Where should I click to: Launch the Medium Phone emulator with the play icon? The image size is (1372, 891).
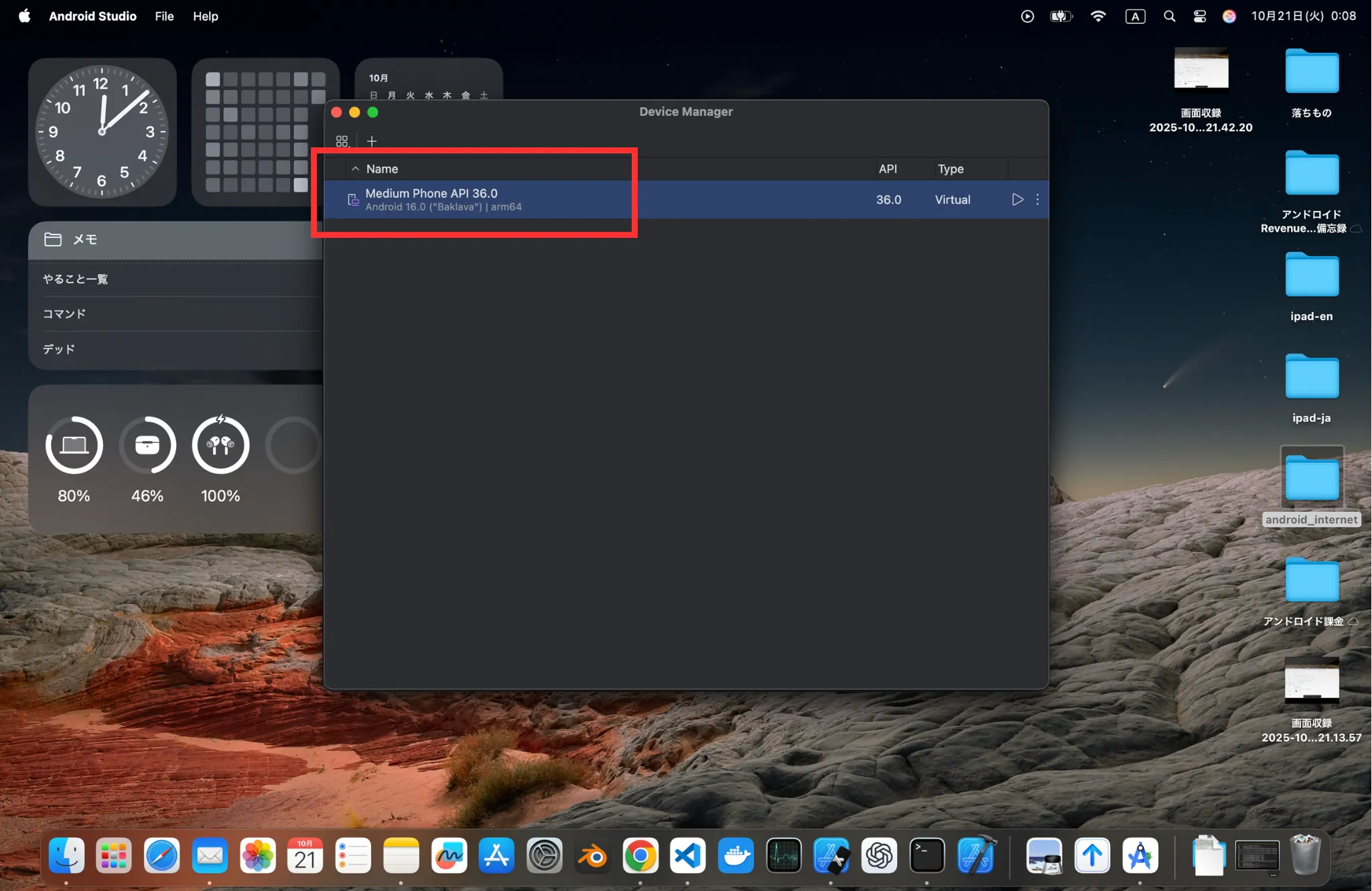(1017, 199)
